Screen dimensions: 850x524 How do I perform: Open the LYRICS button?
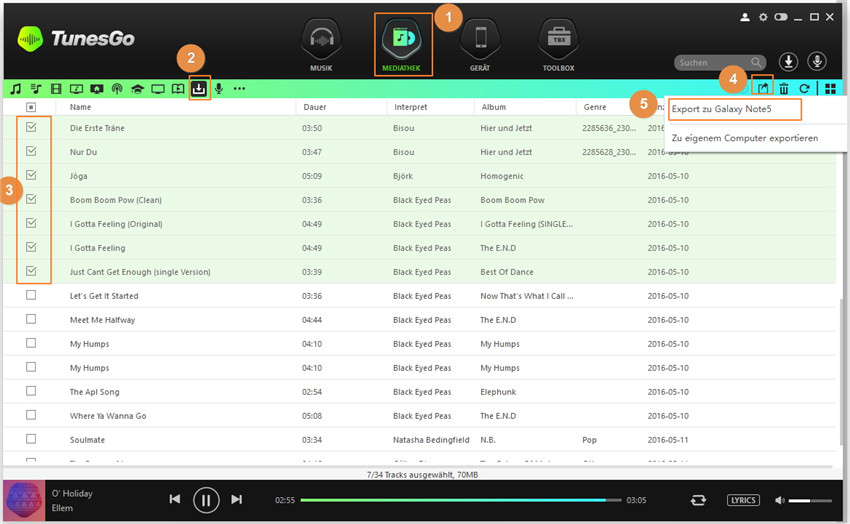tap(743, 500)
